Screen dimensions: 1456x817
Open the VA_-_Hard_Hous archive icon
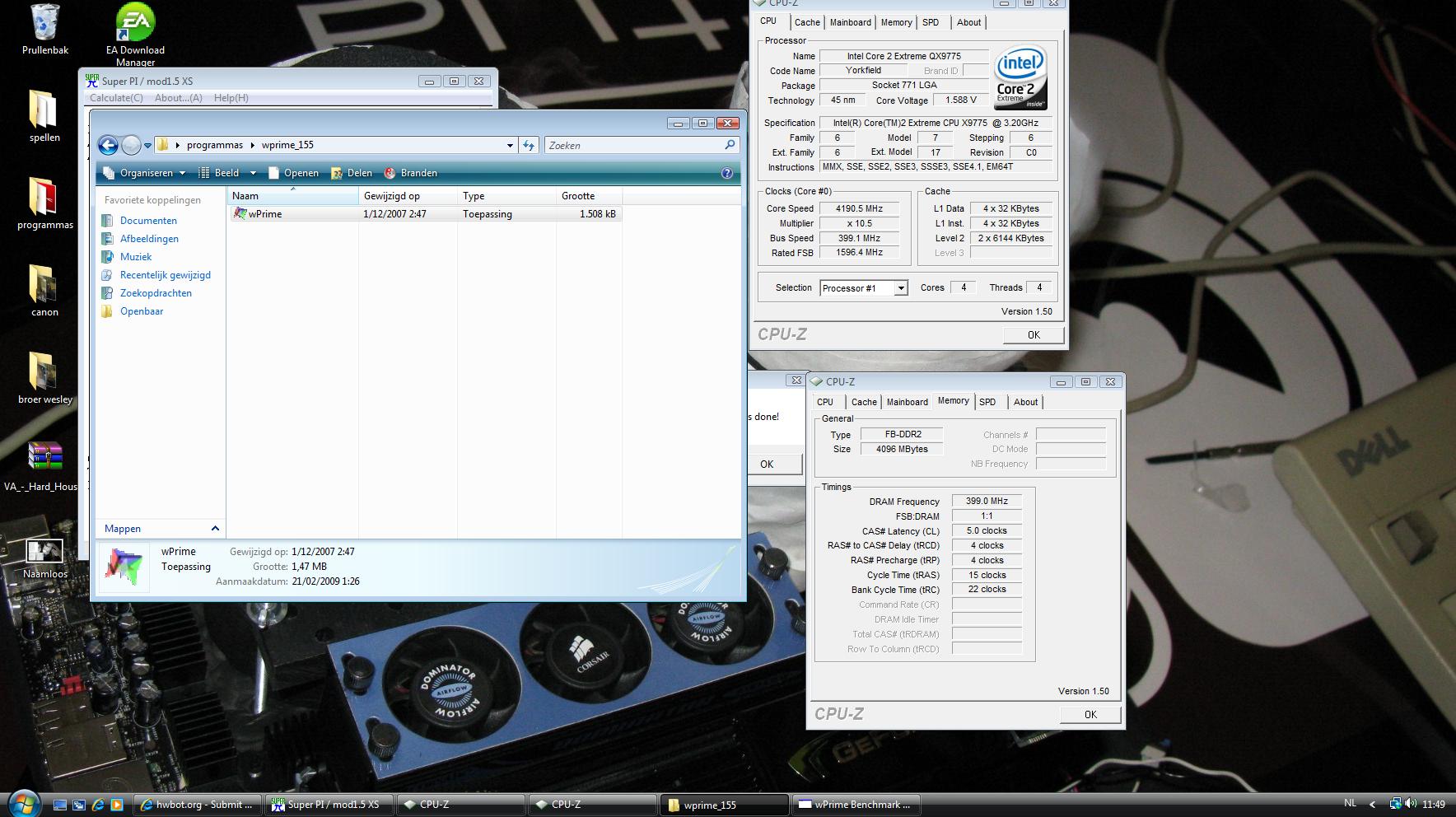(44, 458)
